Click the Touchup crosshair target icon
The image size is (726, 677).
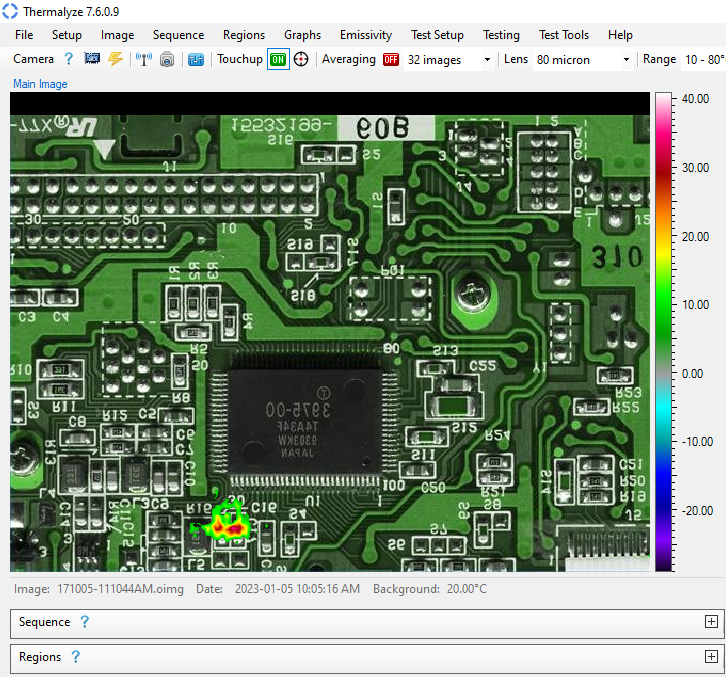[x=301, y=59]
